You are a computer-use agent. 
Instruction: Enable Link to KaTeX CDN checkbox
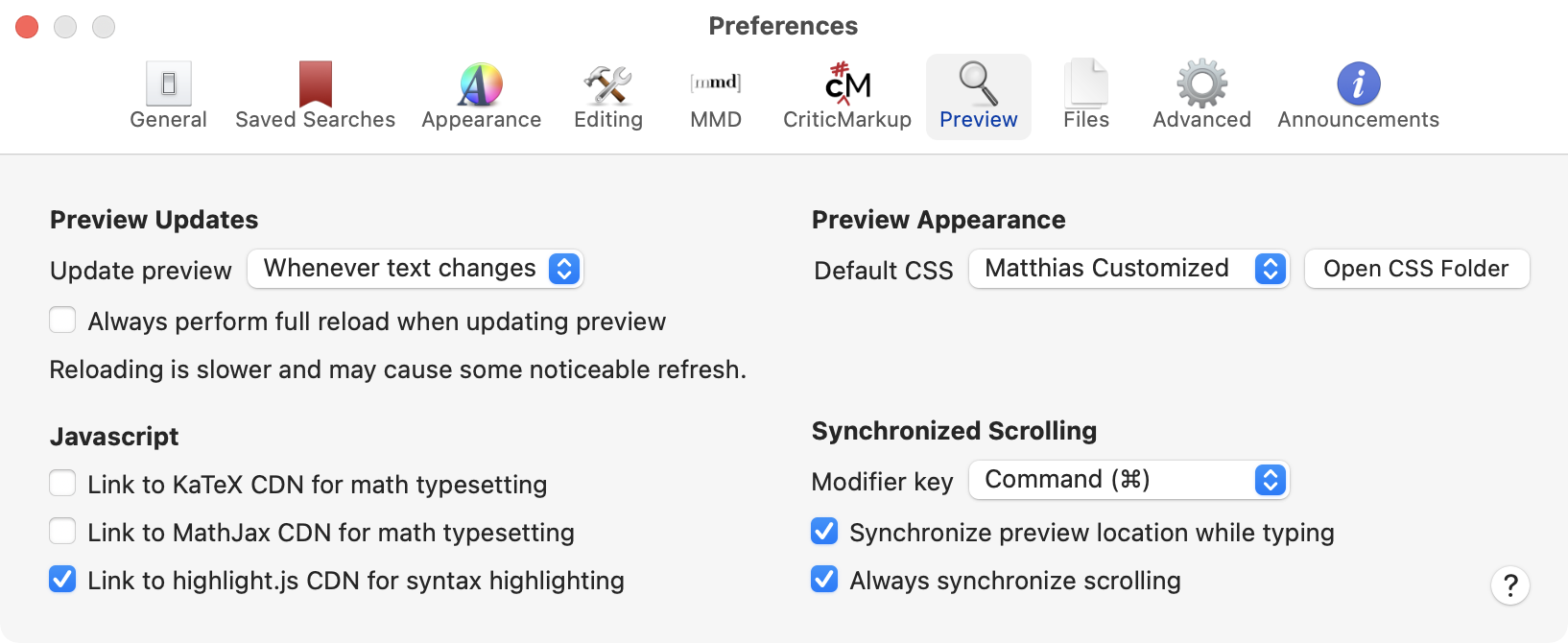tap(62, 484)
